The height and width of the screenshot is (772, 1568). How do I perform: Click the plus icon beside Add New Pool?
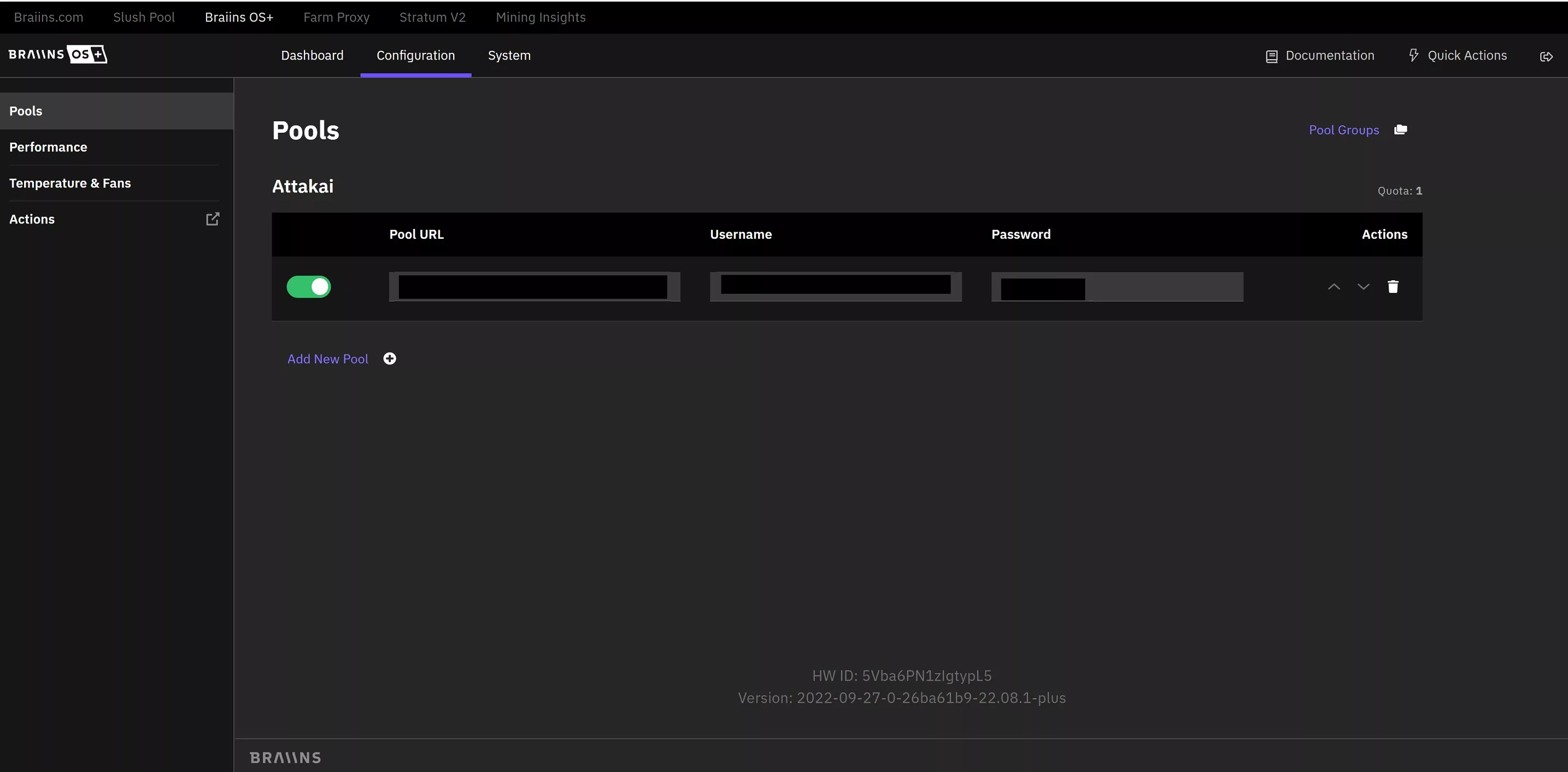coord(390,359)
